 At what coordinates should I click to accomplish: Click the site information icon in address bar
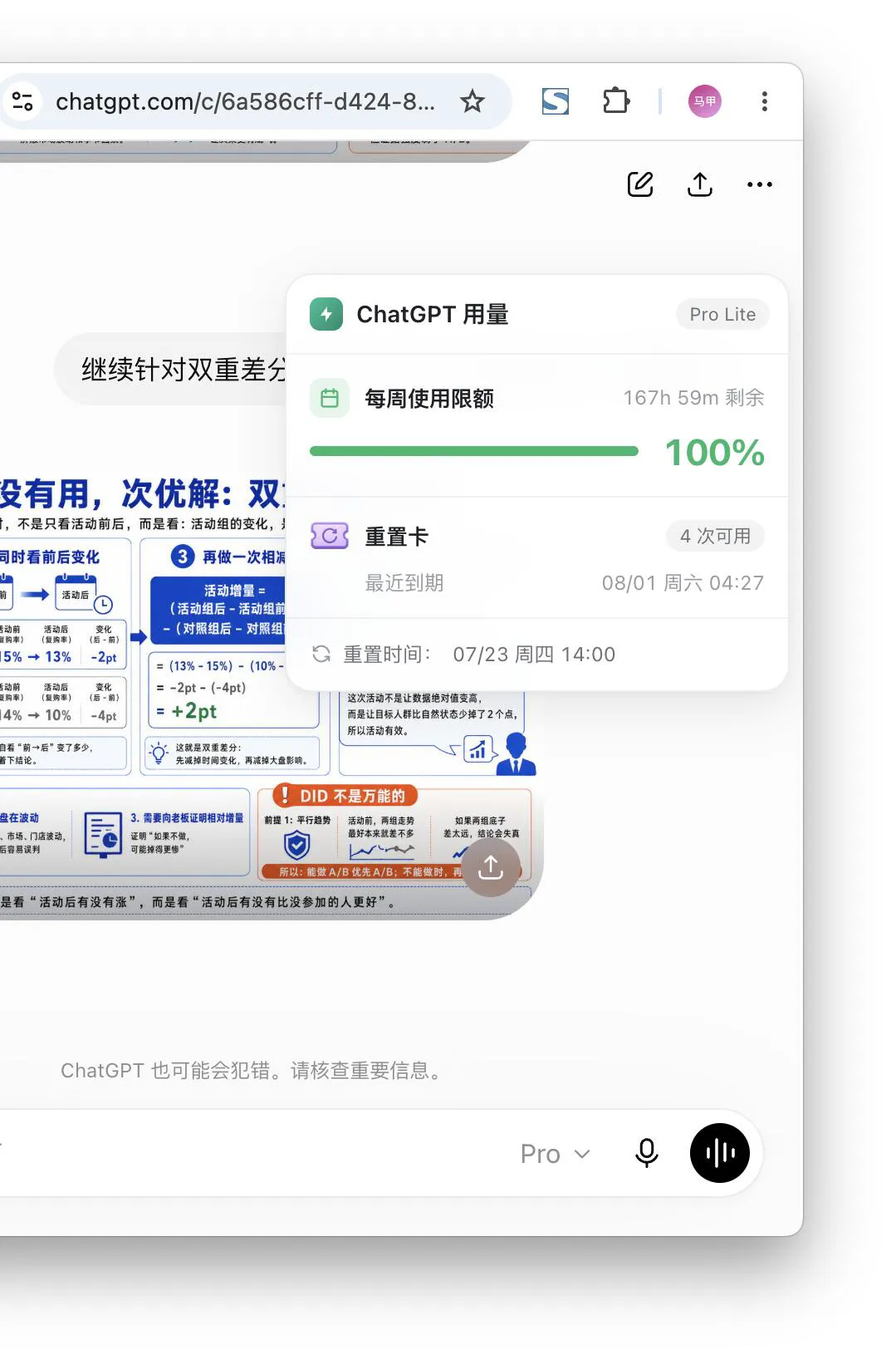(x=22, y=101)
